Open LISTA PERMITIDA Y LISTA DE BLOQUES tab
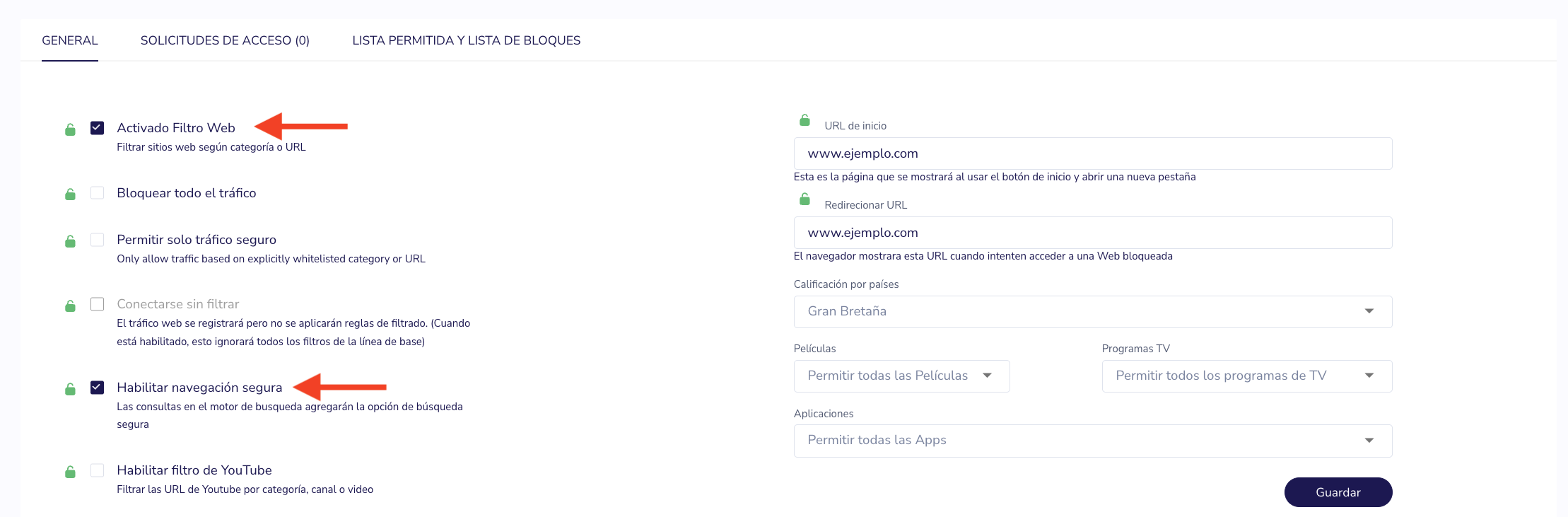This screenshot has width=1568, height=517. click(x=467, y=40)
